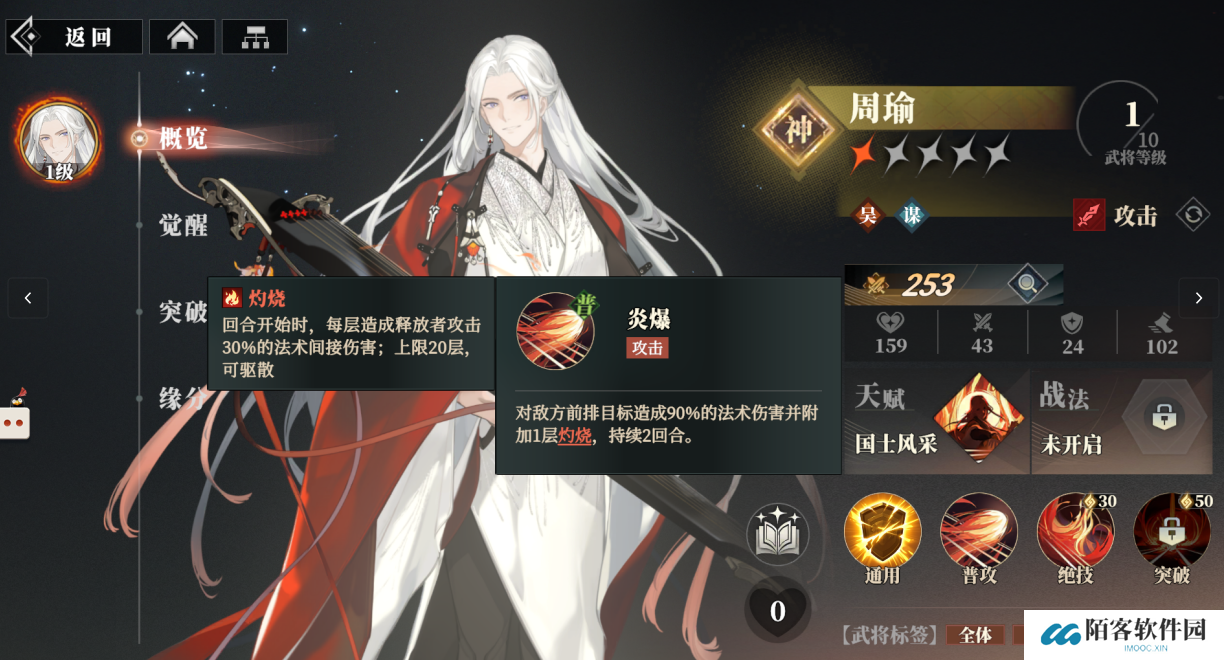Select the 绝技 skill icon
This screenshot has width=1224, height=660.
pos(1074,532)
